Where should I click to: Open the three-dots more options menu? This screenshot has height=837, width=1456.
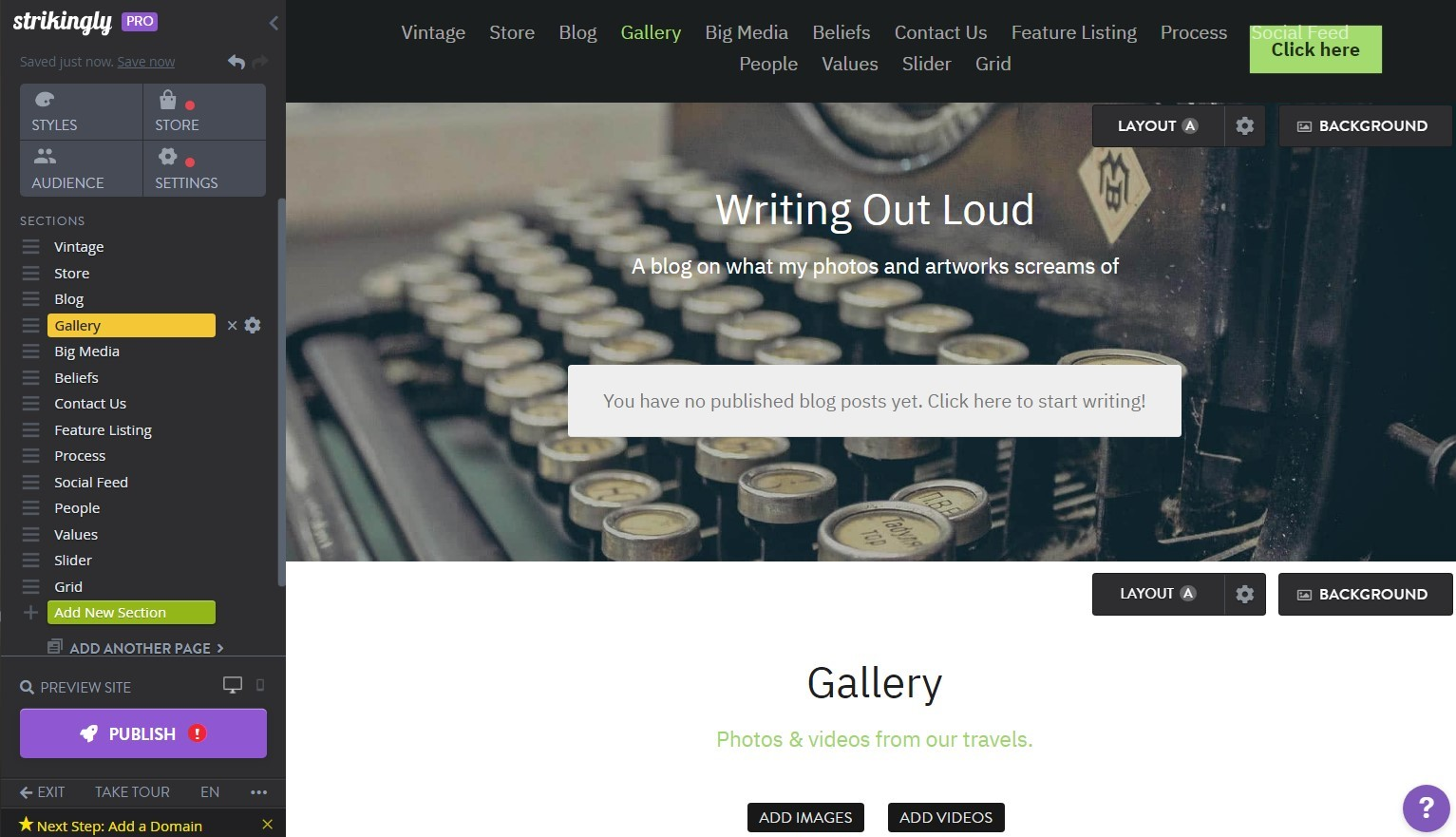[x=258, y=791]
